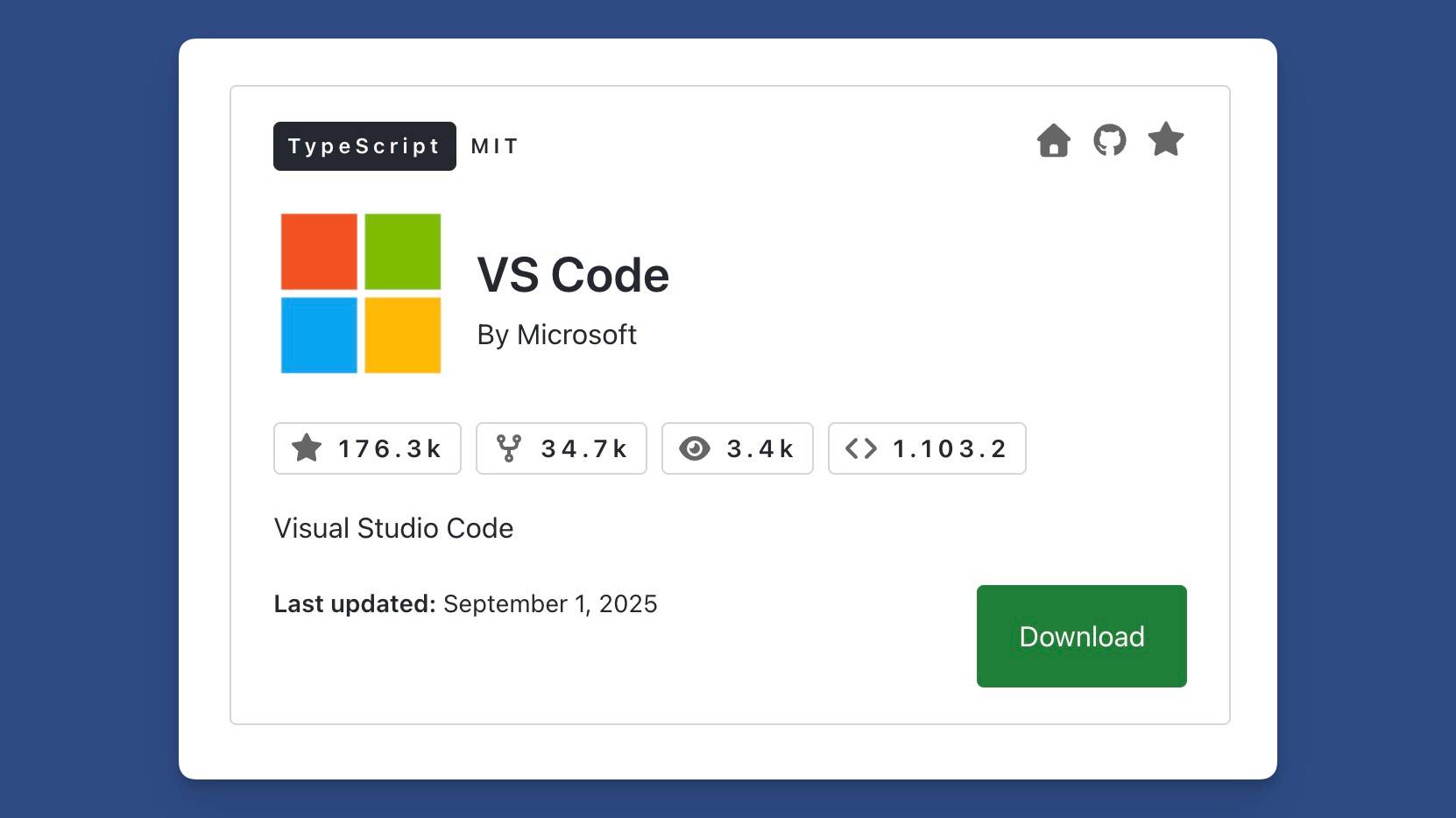This screenshot has height=818, width=1456.
Task: Open the 176.3k stars stat badge
Action: click(367, 448)
